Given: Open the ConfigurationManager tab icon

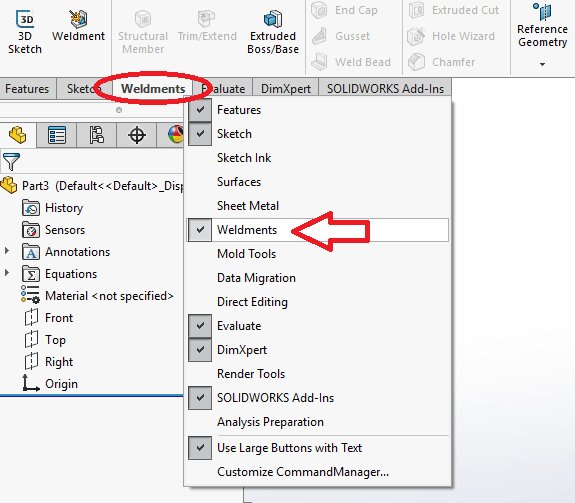Looking at the screenshot, I should [x=97, y=135].
